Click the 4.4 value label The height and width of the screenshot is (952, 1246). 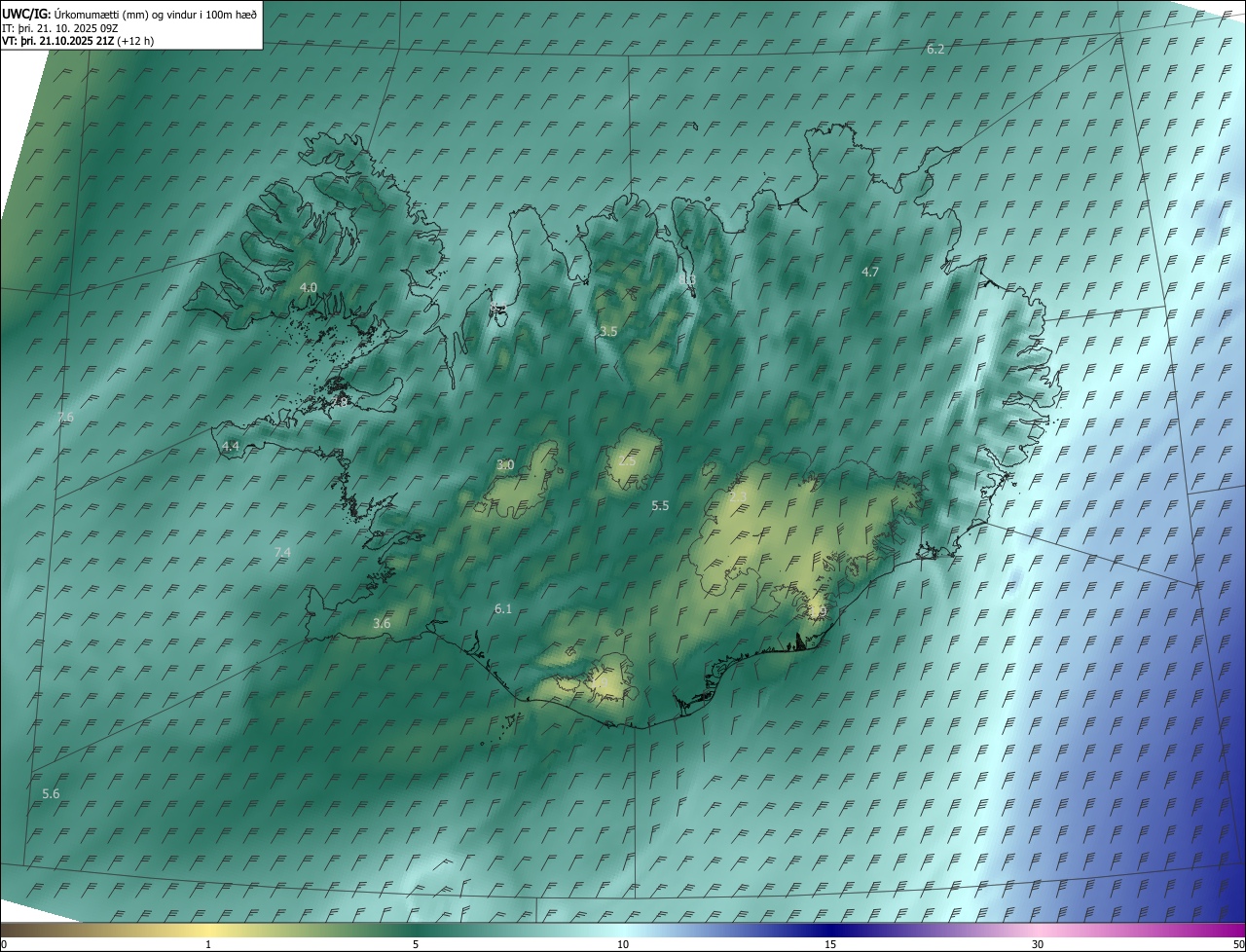click(230, 447)
